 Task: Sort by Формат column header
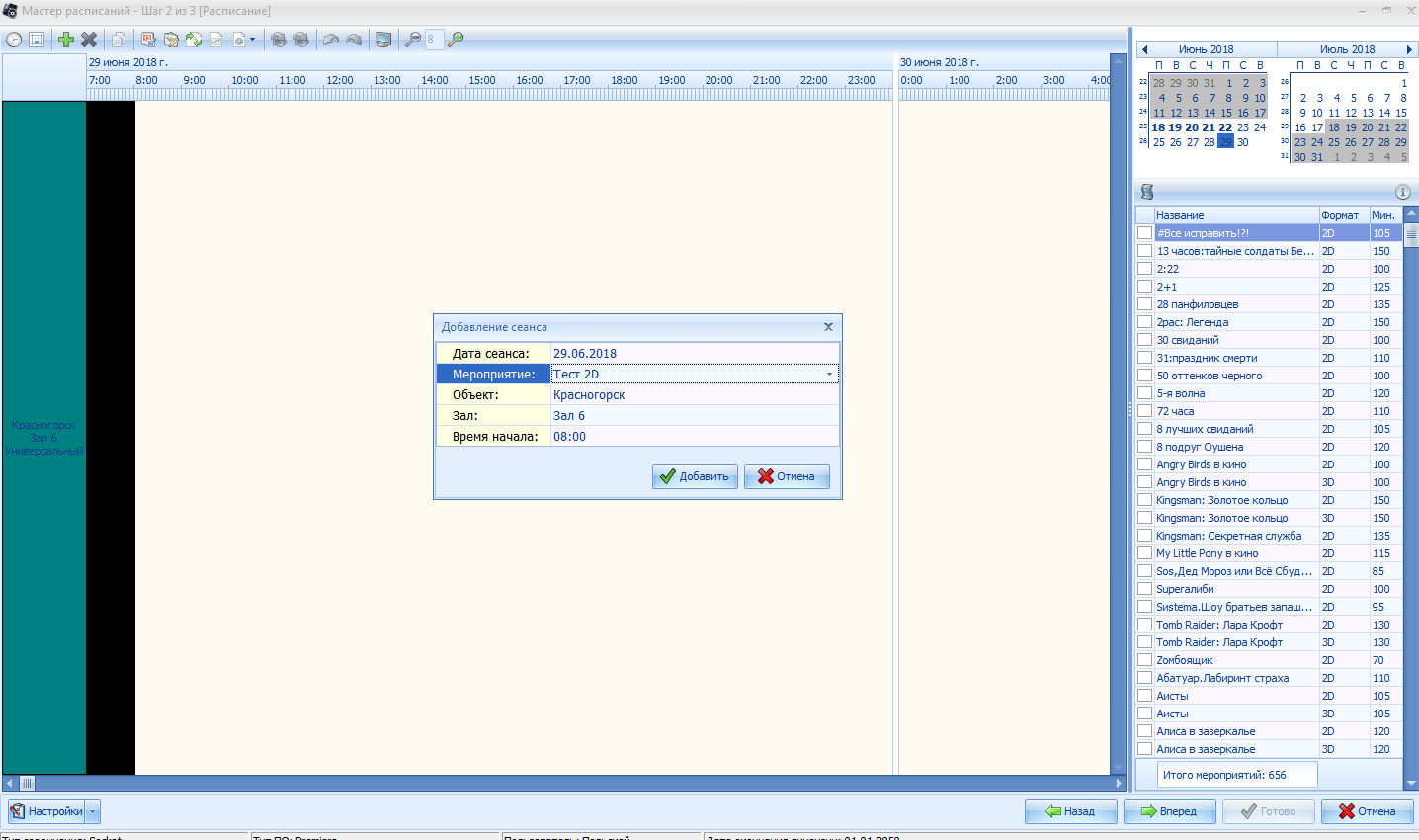pyautogui.click(x=1344, y=215)
